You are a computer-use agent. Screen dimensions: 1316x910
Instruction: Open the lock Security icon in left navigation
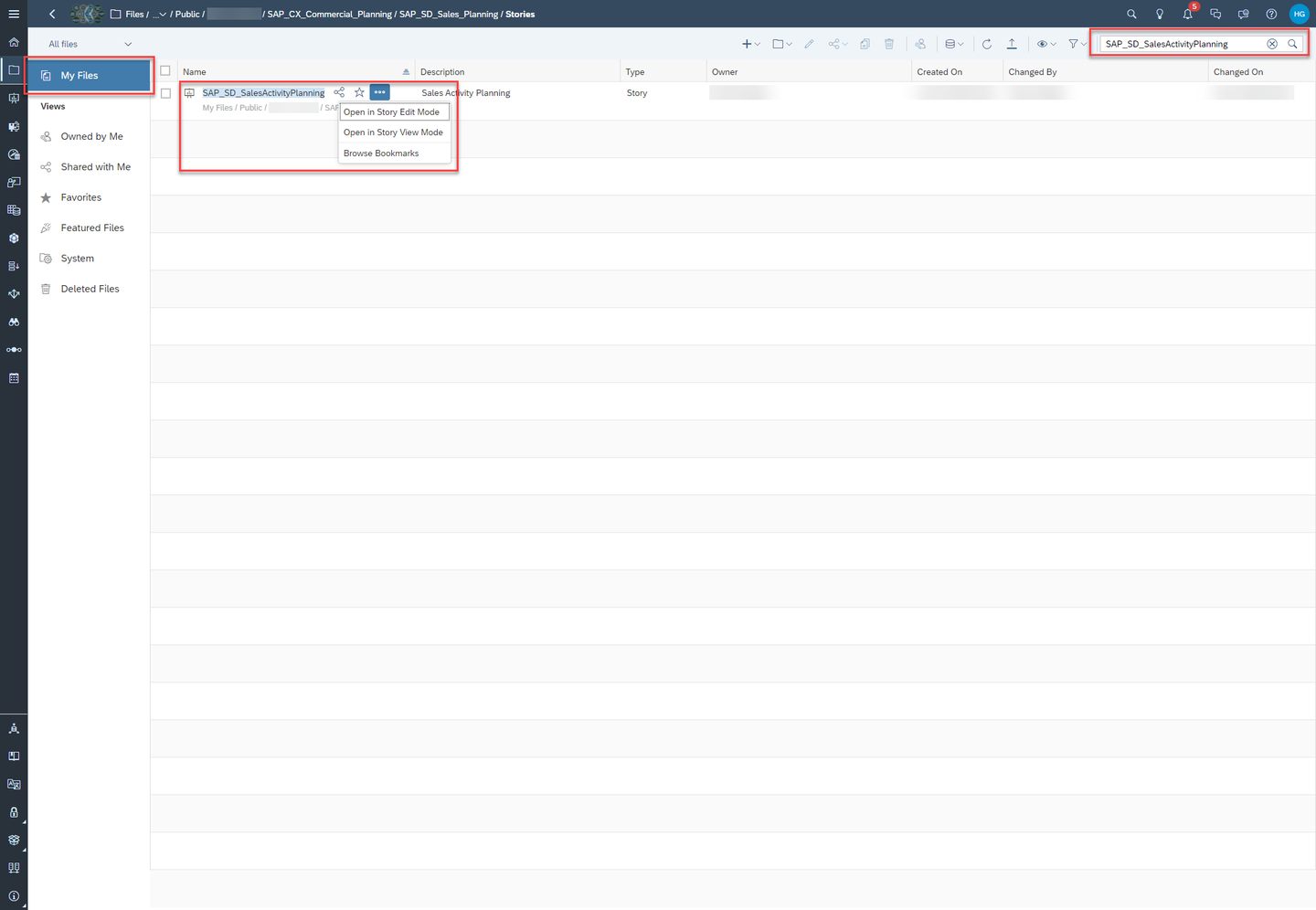pyautogui.click(x=14, y=812)
